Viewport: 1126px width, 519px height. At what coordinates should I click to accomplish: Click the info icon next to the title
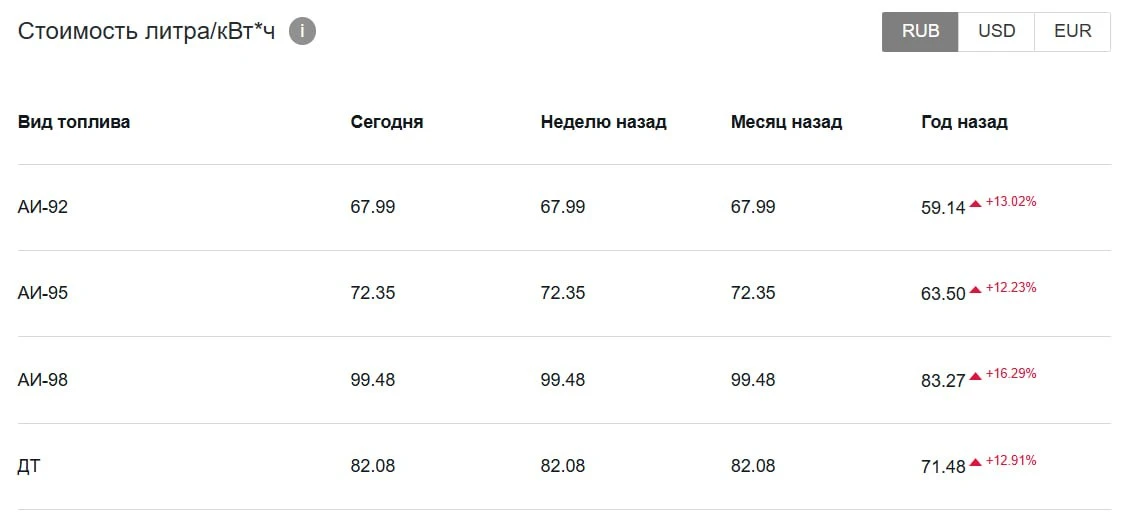(302, 32)
